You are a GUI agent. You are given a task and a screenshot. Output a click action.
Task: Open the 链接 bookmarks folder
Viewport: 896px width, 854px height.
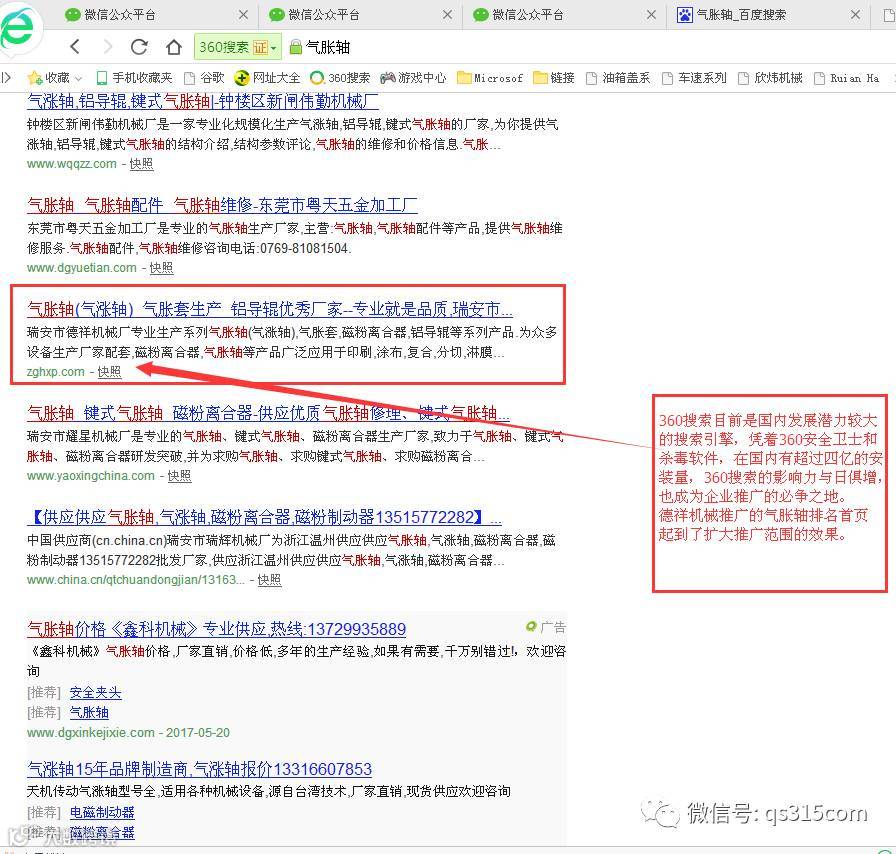tap(554, 78)
